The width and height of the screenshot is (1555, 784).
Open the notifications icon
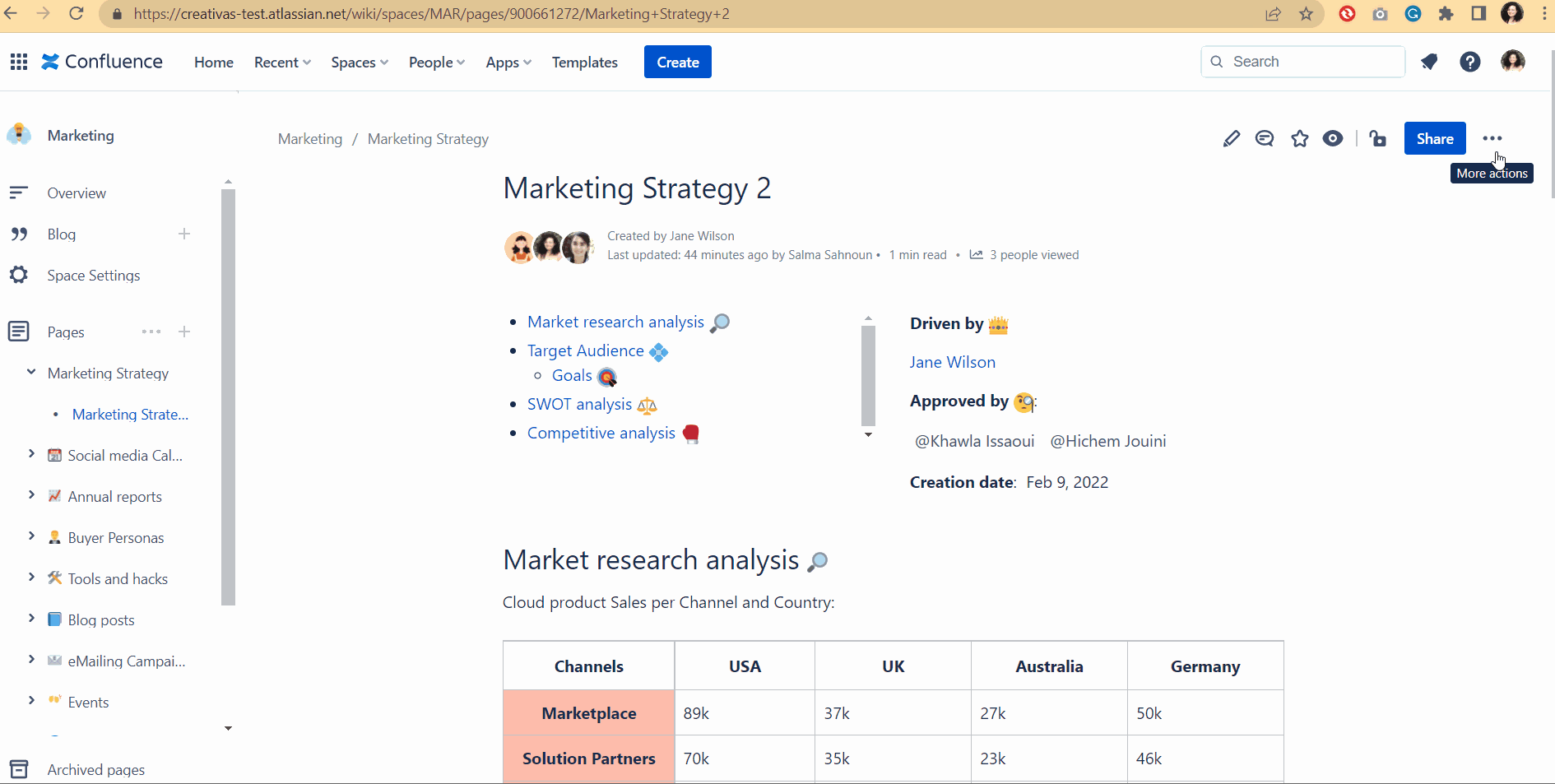pyautogui.click(x=1429, y=62)
